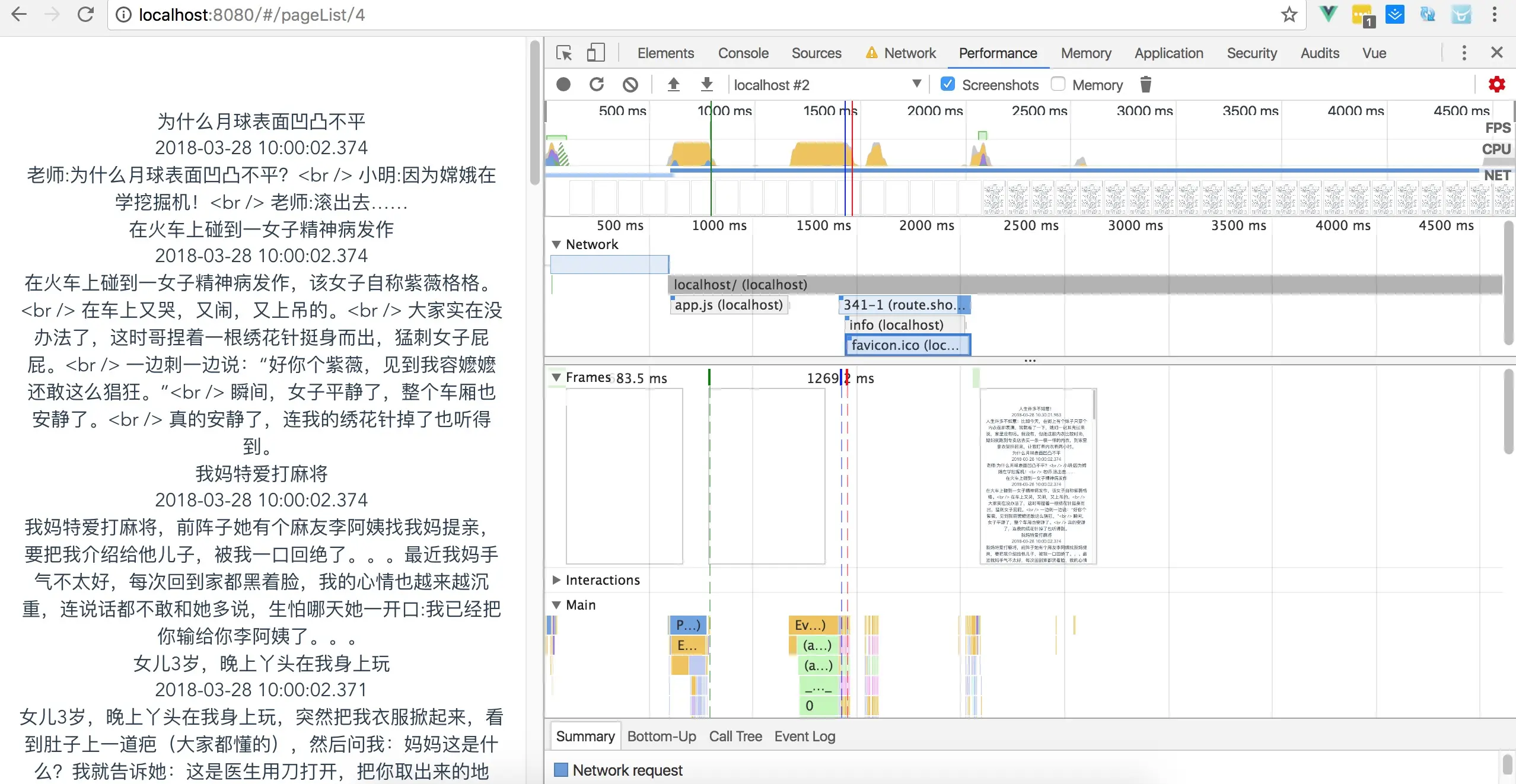Click the save profile download icon

[x=706, y=85]
